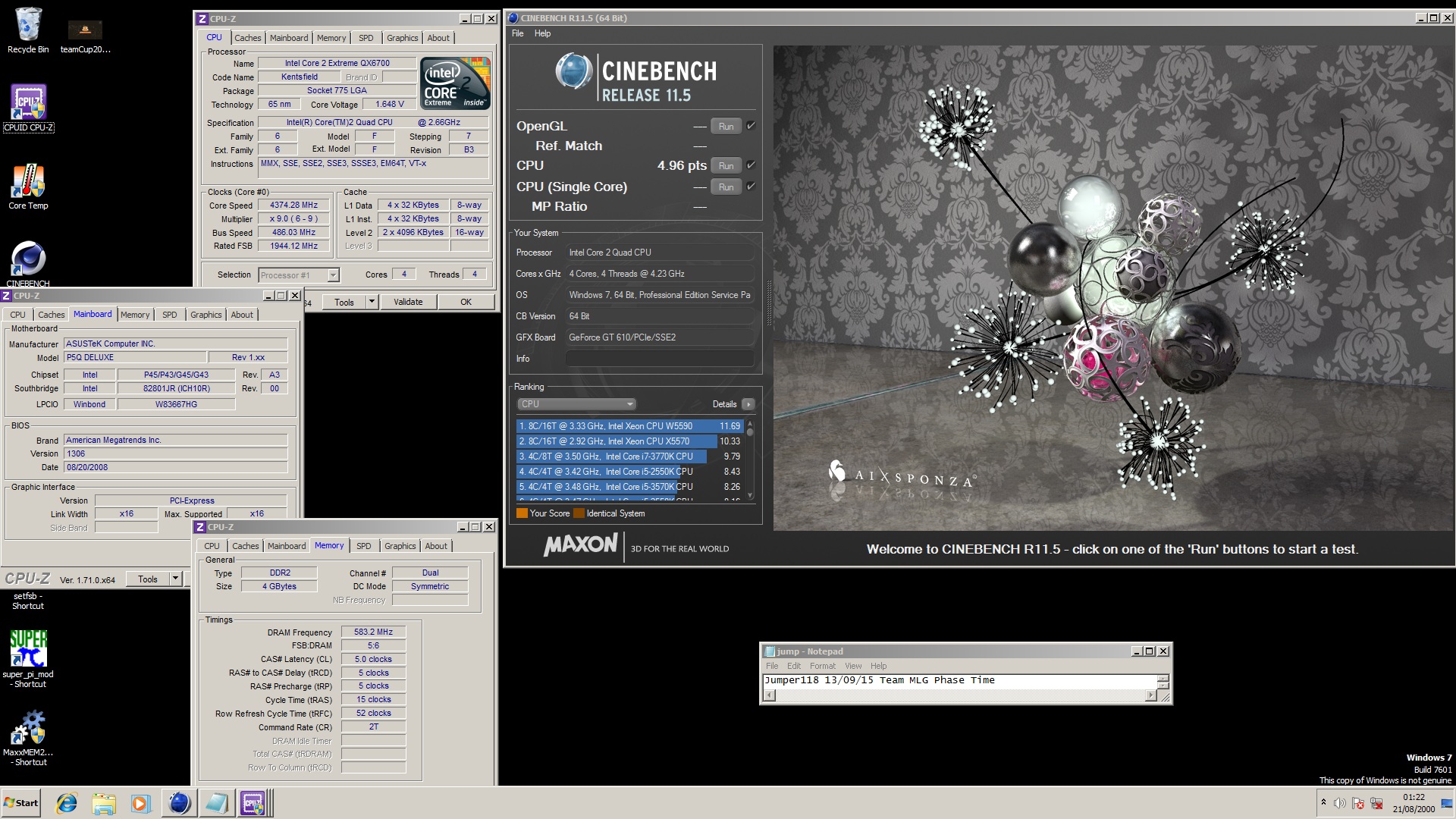Click the Cinebench logo sphere
The image size is (1456, 819).
pyautogui.click(x=574, y=71)
